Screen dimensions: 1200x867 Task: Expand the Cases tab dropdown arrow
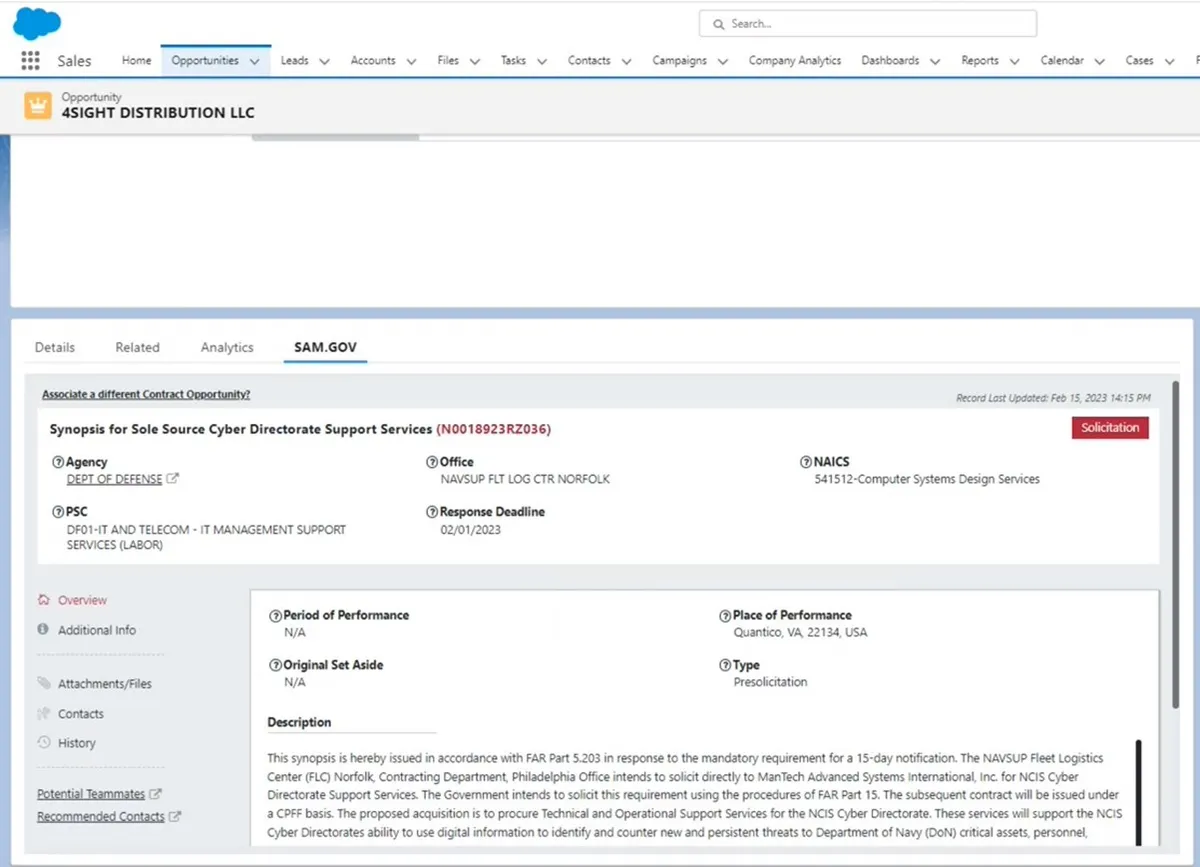[x=1169, y=61]
